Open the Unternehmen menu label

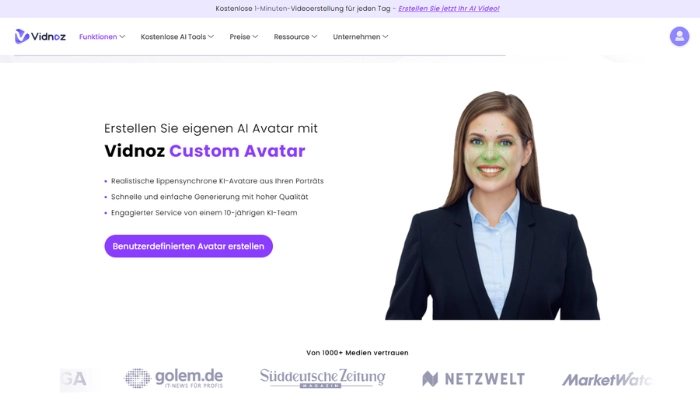[356, 37]
